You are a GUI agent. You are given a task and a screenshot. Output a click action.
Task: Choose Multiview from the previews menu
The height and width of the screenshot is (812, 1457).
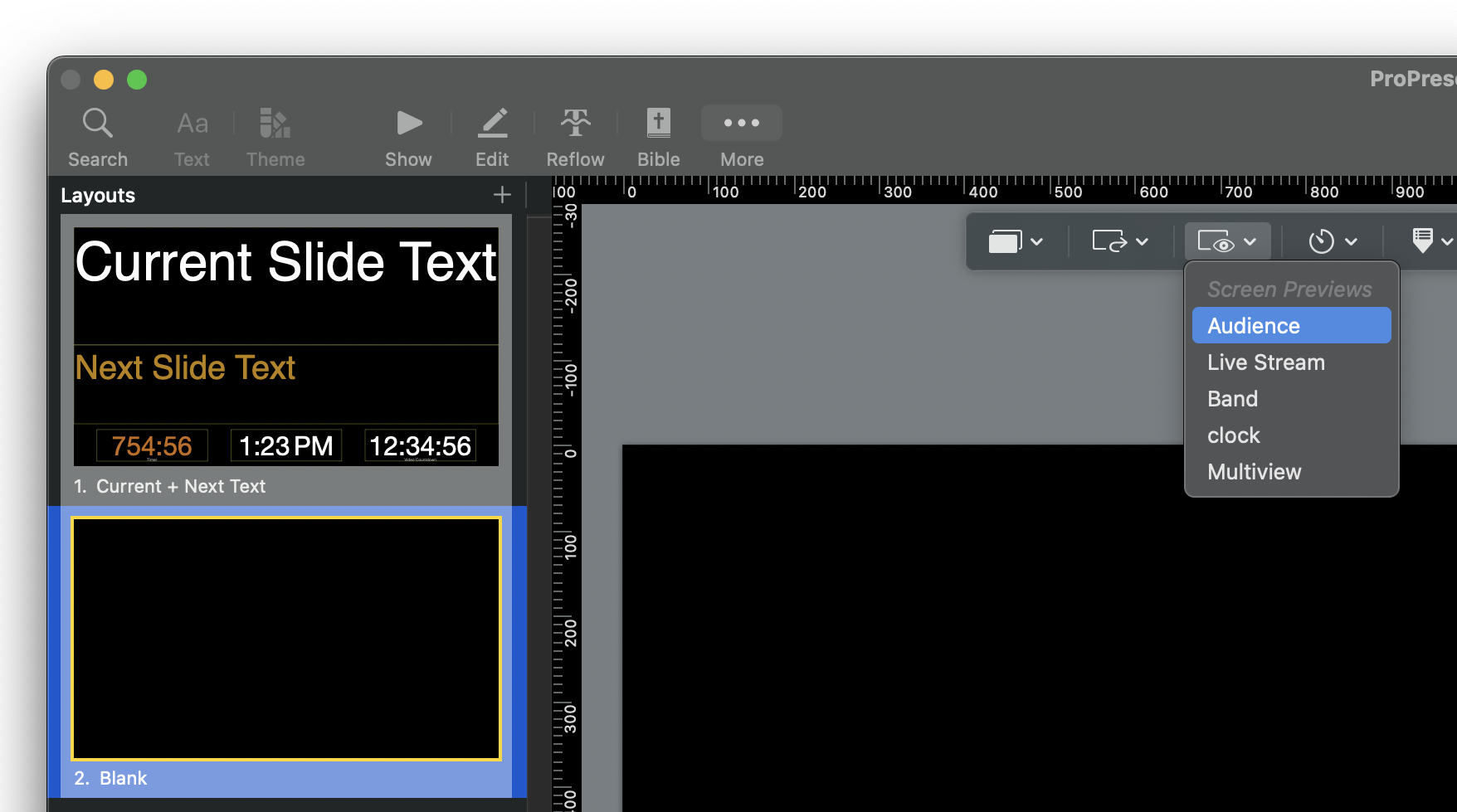[x=1254, y=472]
